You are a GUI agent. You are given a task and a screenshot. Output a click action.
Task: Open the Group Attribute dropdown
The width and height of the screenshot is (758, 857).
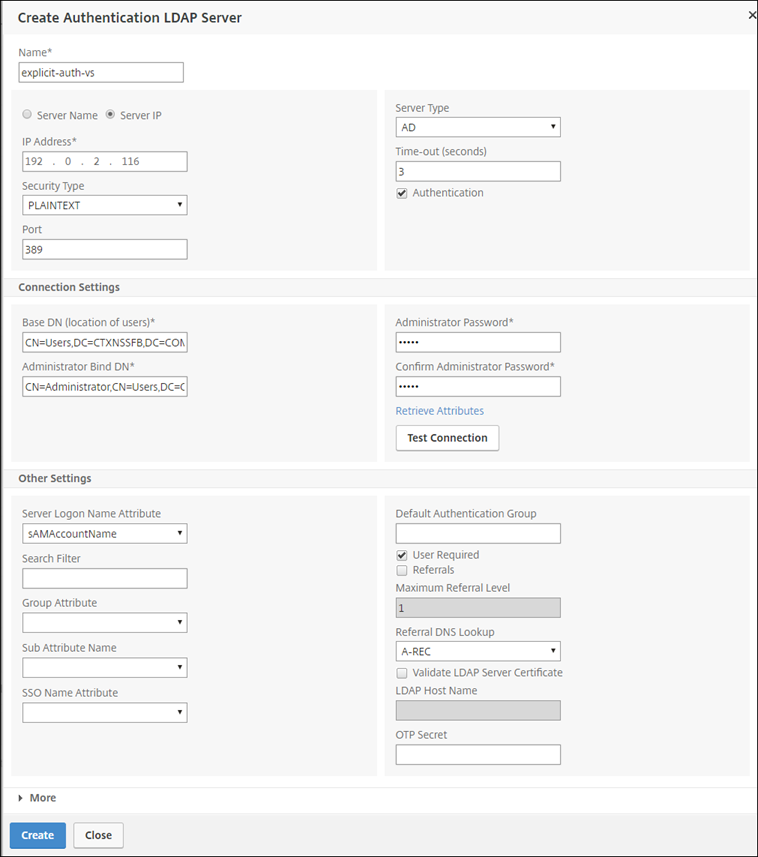[x=104, y=622]
